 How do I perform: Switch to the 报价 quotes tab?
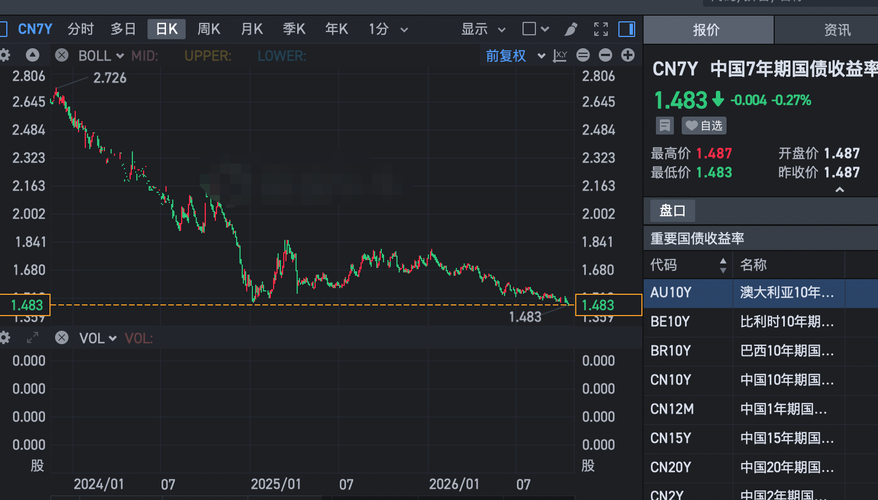point(708,30)
